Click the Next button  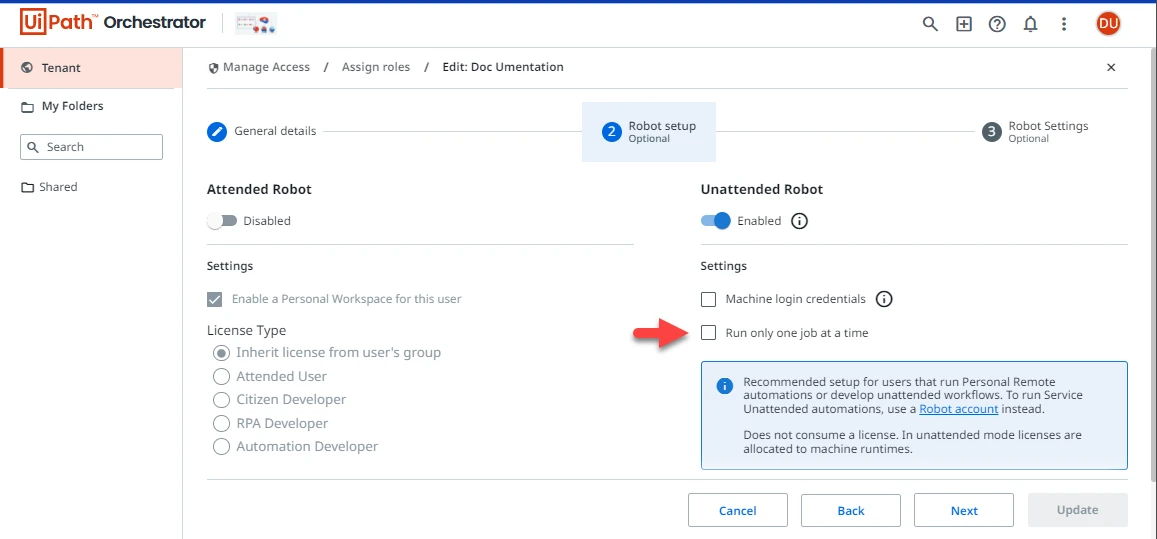[x=964, y=510]
